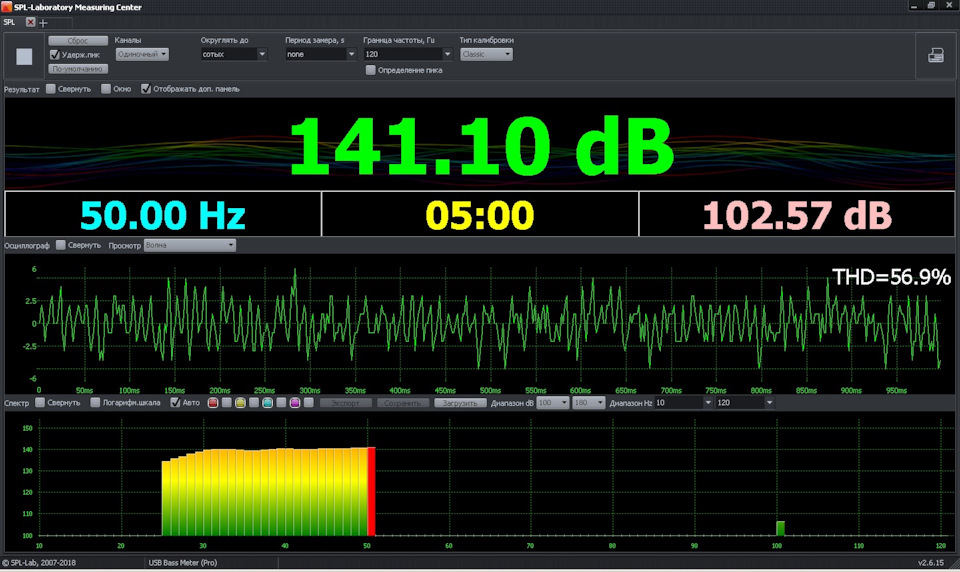960x572 pixels.
Task: Uncheck the Авто spectrum checkbox
Action: [175, 402]
